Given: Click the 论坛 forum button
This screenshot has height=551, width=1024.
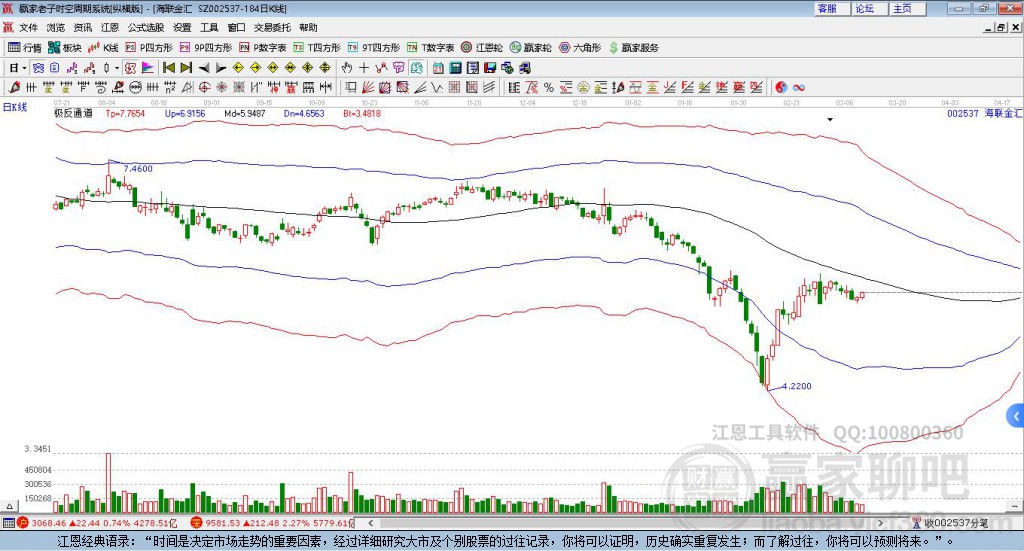Looking at the screenshot, I should [x=869, y=8].
